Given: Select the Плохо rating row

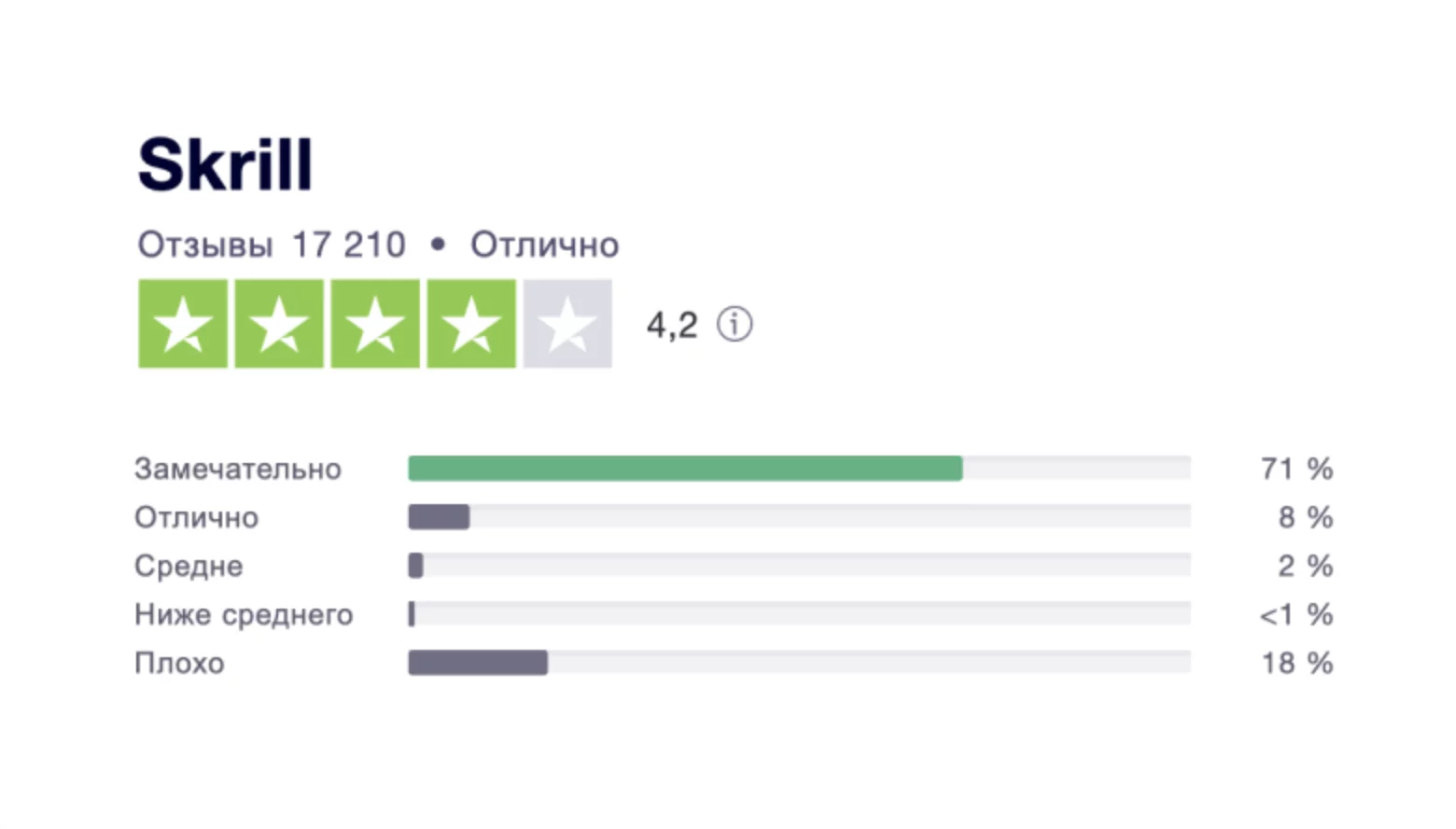Looking at the screenshot, I should pos(734,663).
